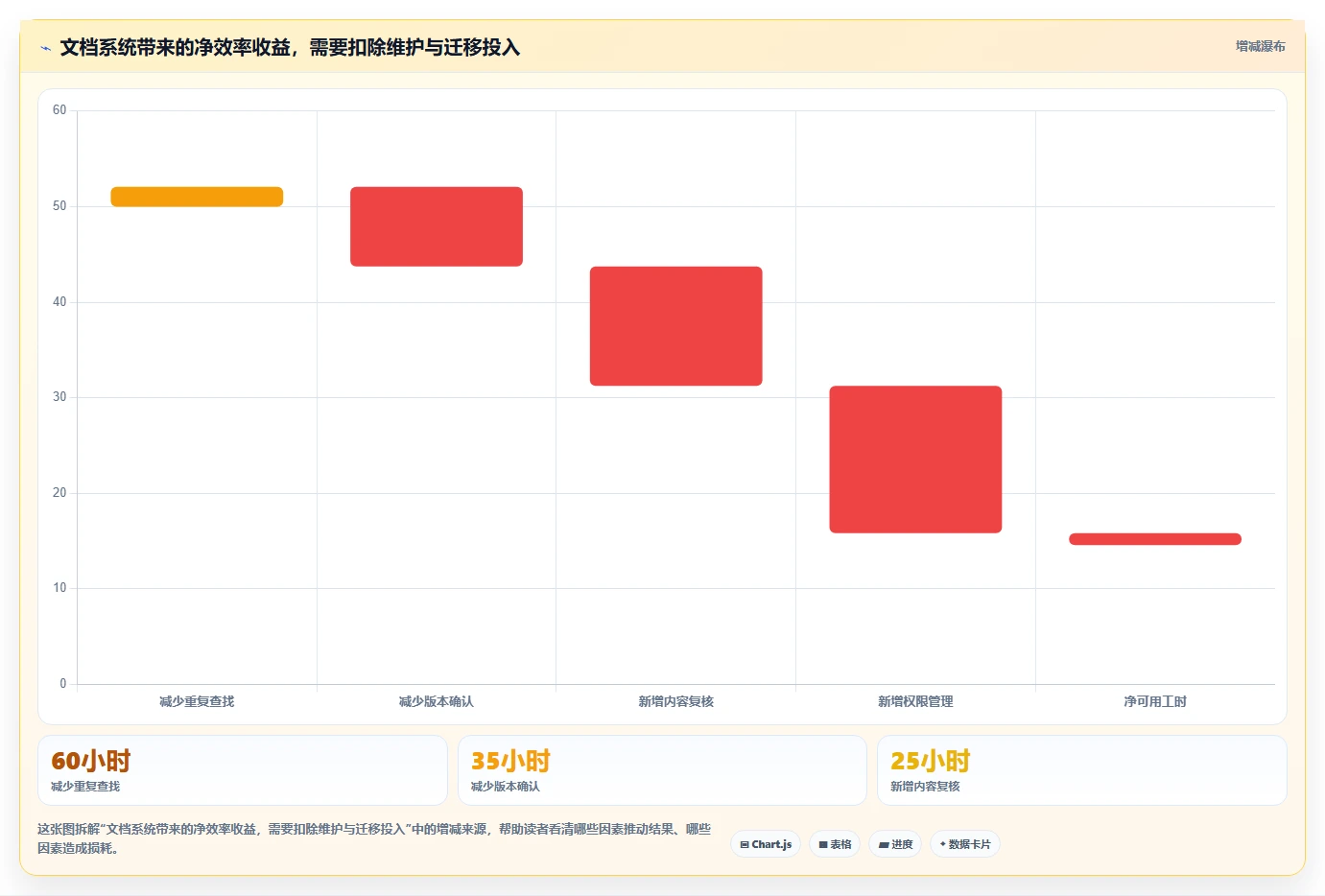This screenshot has width=1325, height=896.
Task: Click the 进度 tag
Action: 895,844
